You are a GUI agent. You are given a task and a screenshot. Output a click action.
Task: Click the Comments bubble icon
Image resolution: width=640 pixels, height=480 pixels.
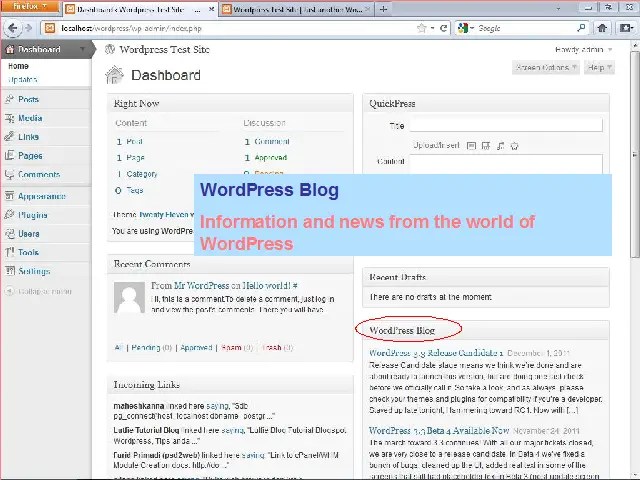[9, 174]
